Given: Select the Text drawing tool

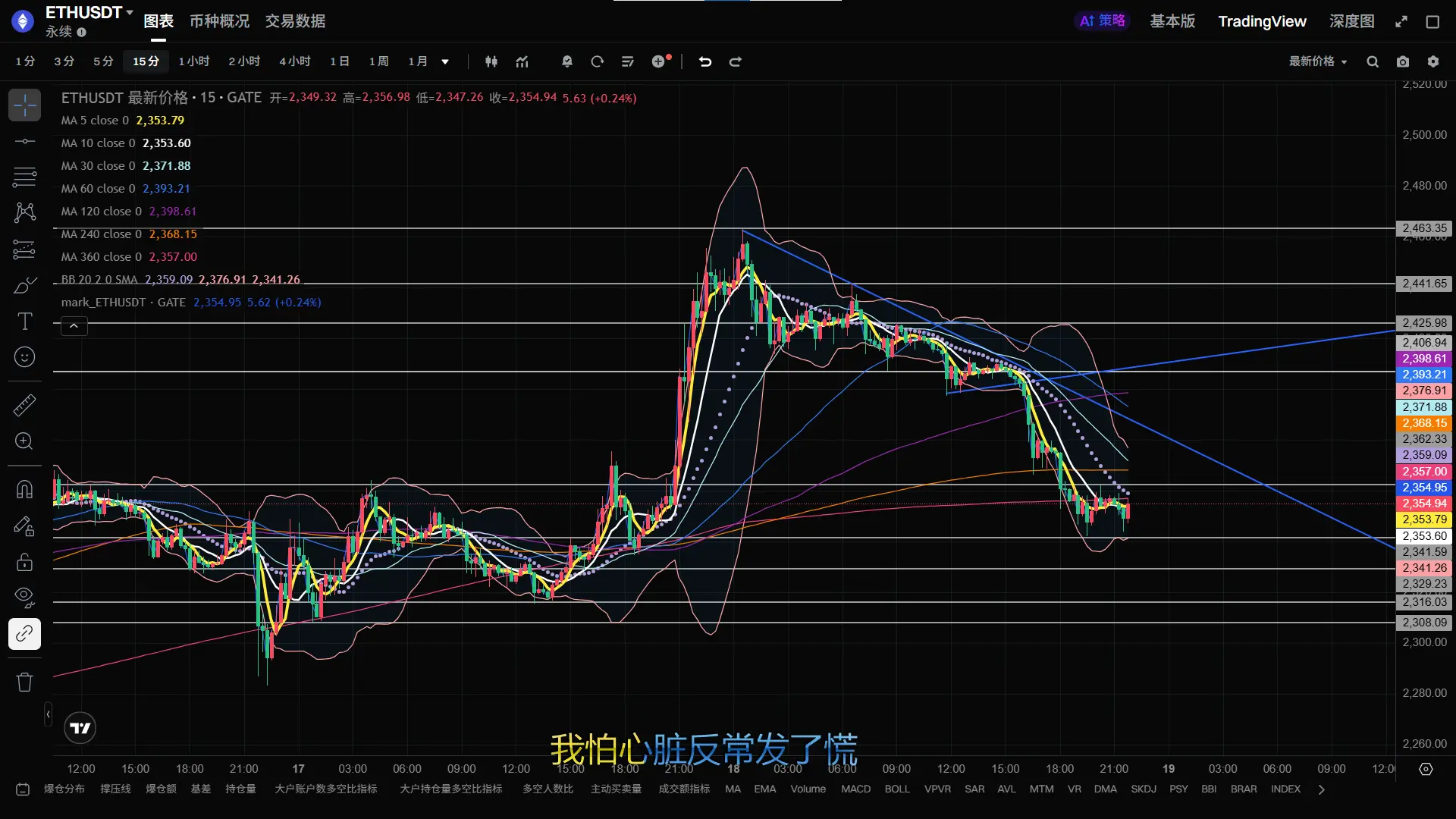Looking at the screenshot, I should pyautogui.click(x=24, y=322).
